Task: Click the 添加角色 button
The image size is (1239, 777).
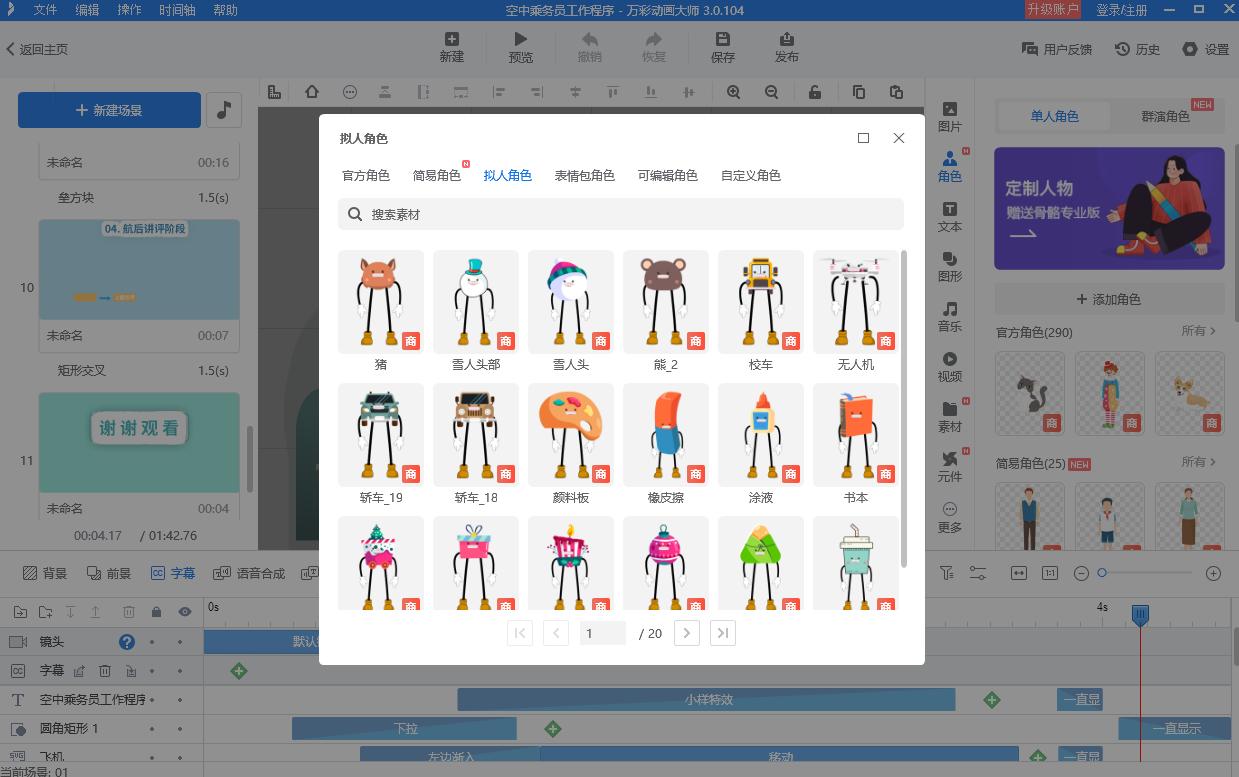Action: click(x=1109, y=299)
